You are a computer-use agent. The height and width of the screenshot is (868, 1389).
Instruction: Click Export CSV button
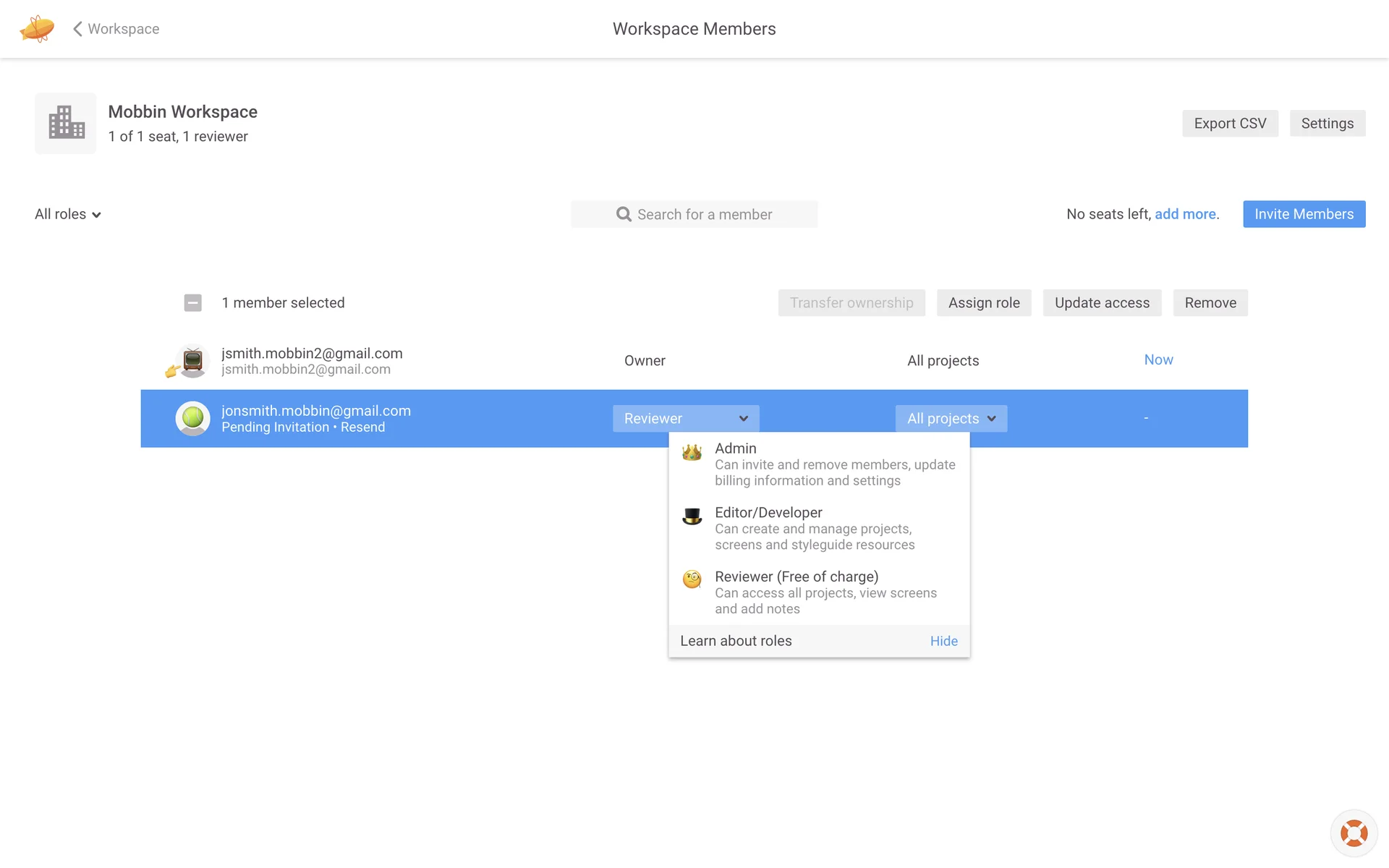pos(1229,123)
